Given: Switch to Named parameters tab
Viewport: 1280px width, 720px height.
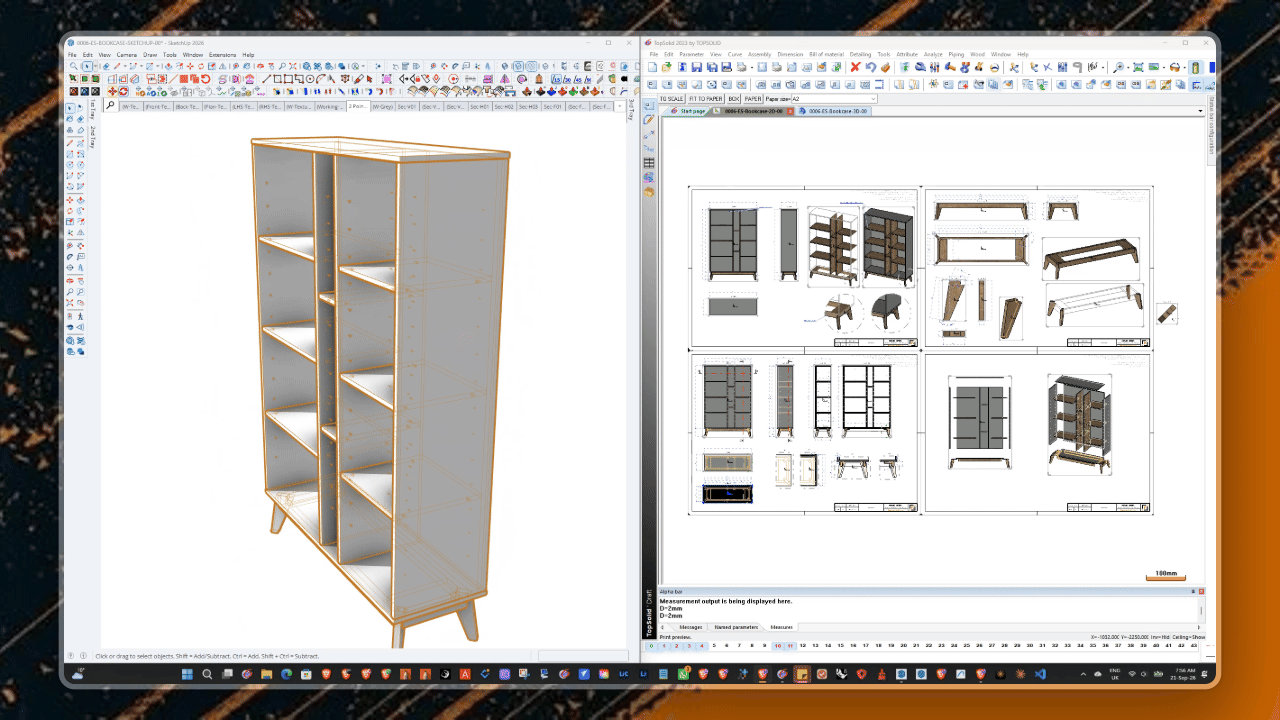Looking at the screenshot, I should tap(736, 627).
